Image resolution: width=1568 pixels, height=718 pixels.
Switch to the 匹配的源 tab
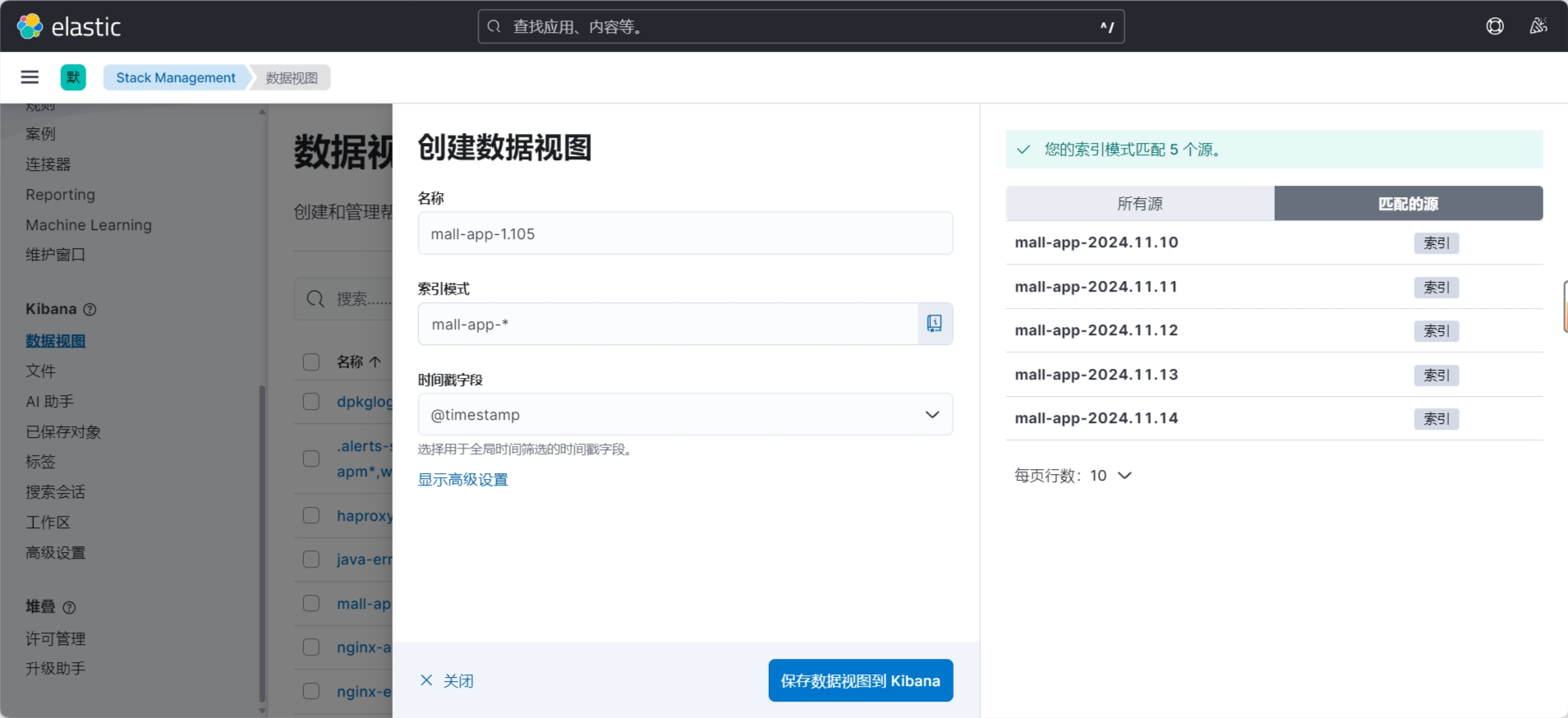pyautogui.click(x=1409, y=203)
